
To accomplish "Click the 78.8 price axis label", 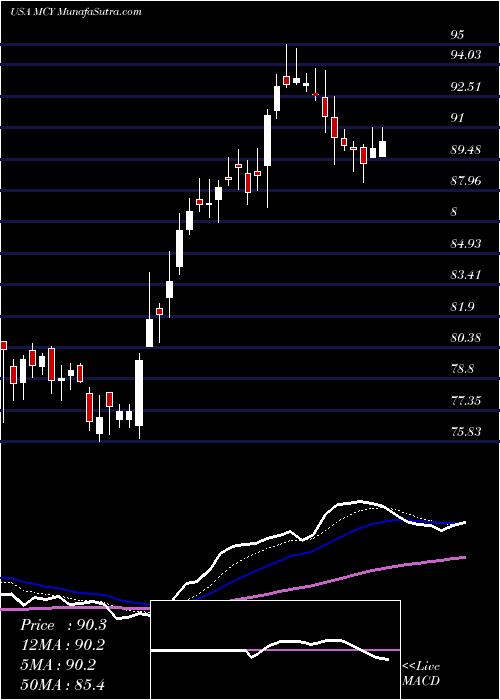I will pyautogui.click(x=462, y=369).
